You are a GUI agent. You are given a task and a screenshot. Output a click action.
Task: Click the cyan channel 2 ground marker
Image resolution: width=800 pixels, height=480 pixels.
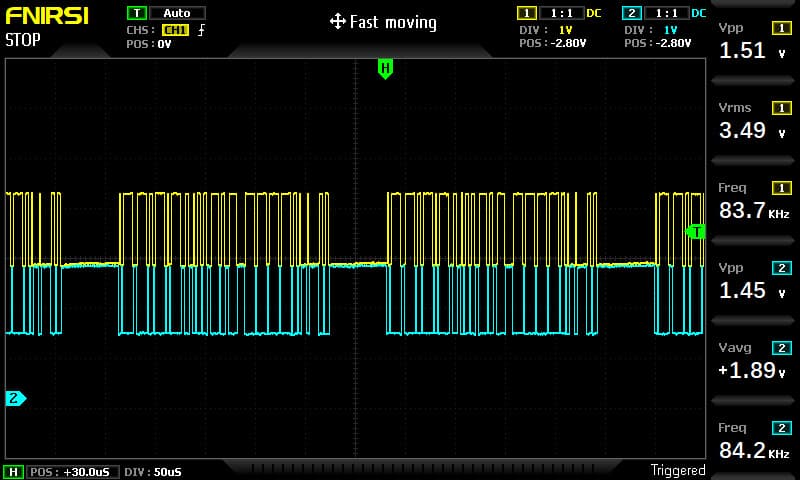15,398
